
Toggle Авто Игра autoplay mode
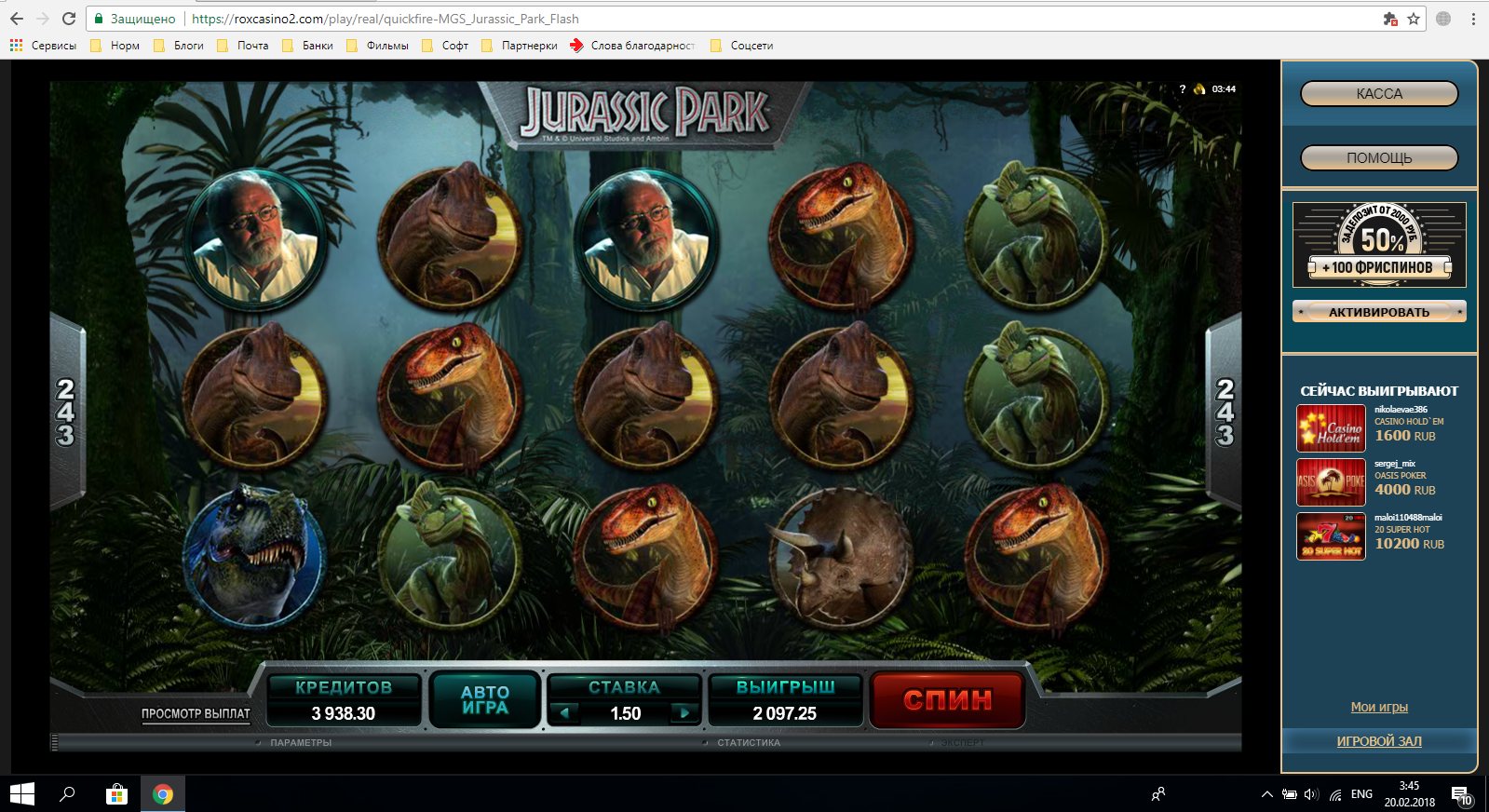coord(485,700)
